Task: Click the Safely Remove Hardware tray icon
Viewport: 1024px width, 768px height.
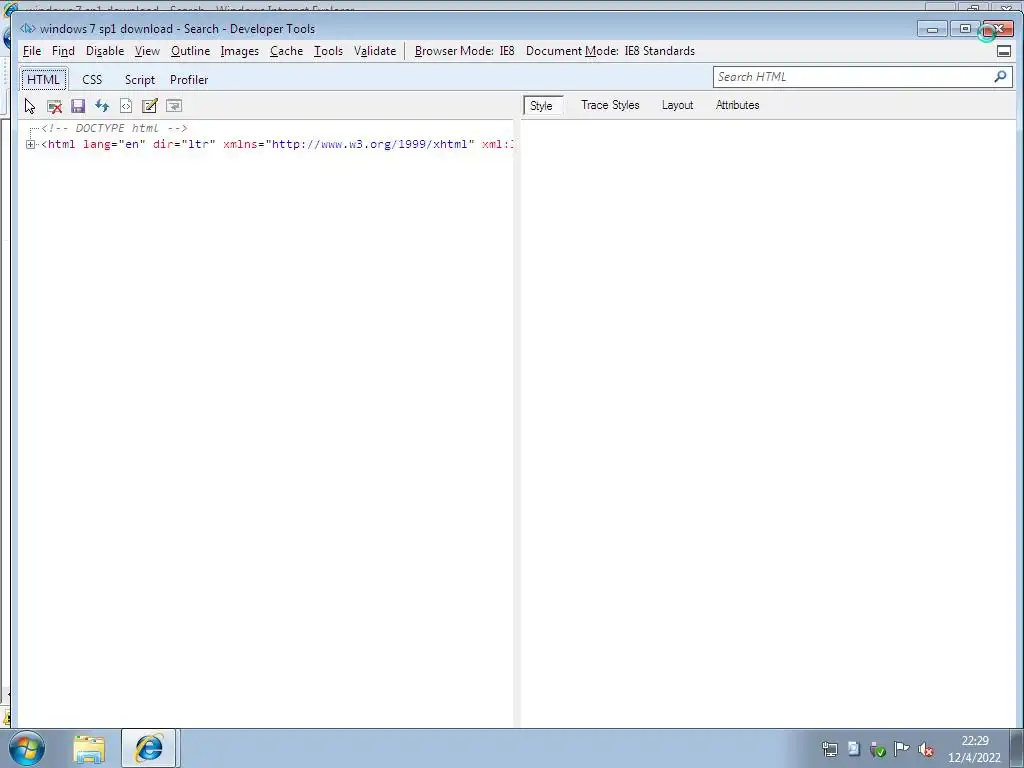Action: pos(878,749)
